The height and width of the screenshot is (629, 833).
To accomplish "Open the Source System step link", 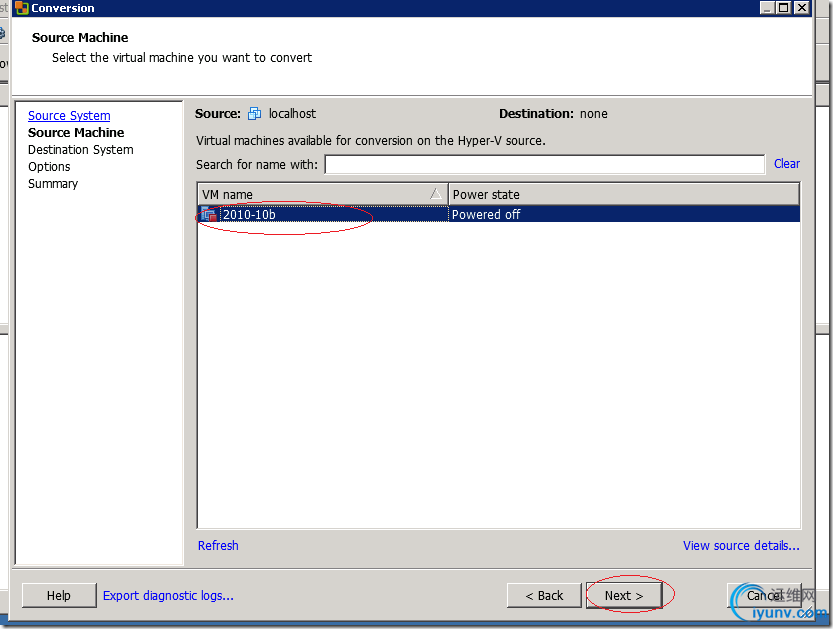I will (x=69, y=115).
